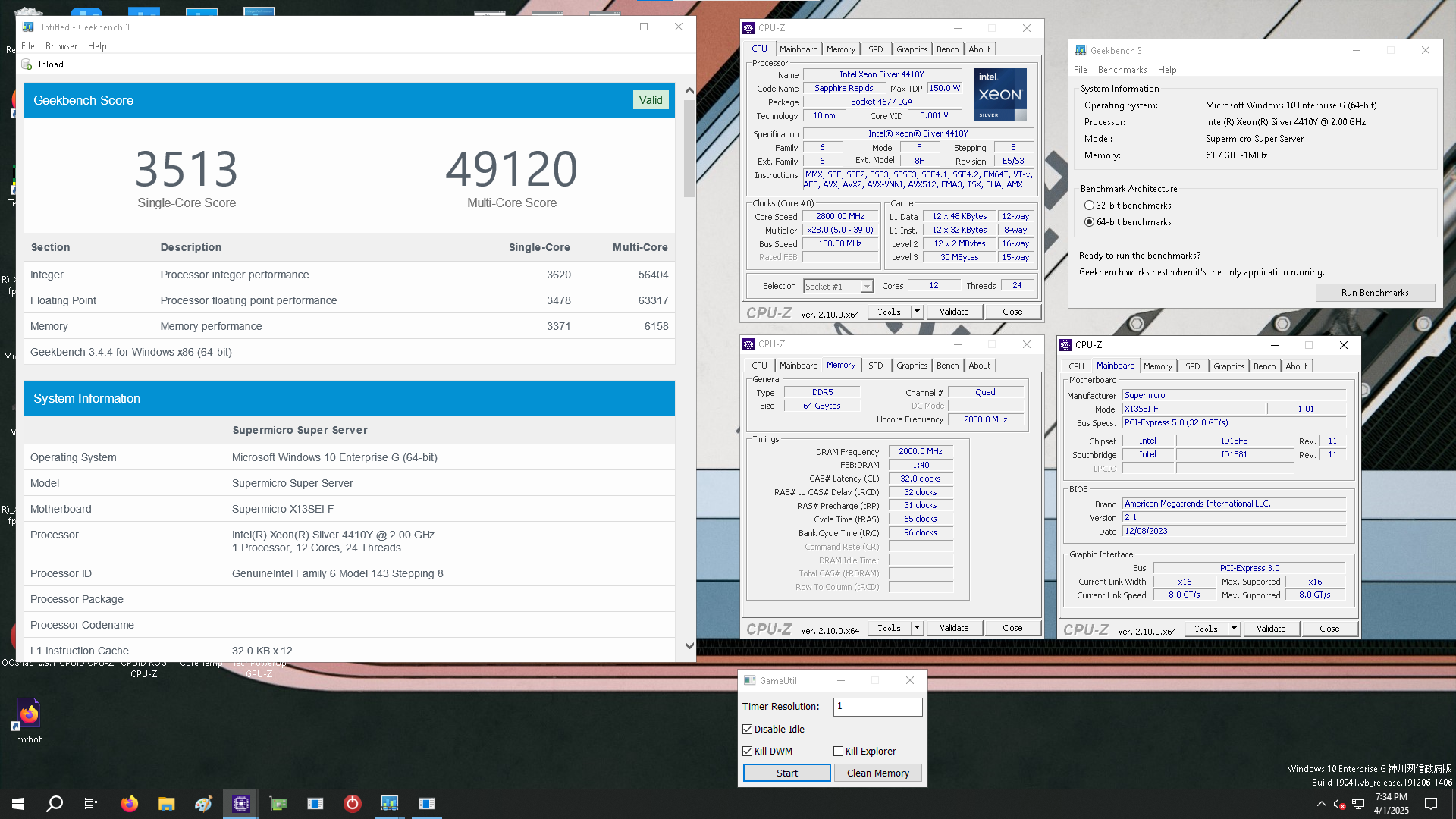Toggle the Kill DWM checkbox

[x=748, y=752]
